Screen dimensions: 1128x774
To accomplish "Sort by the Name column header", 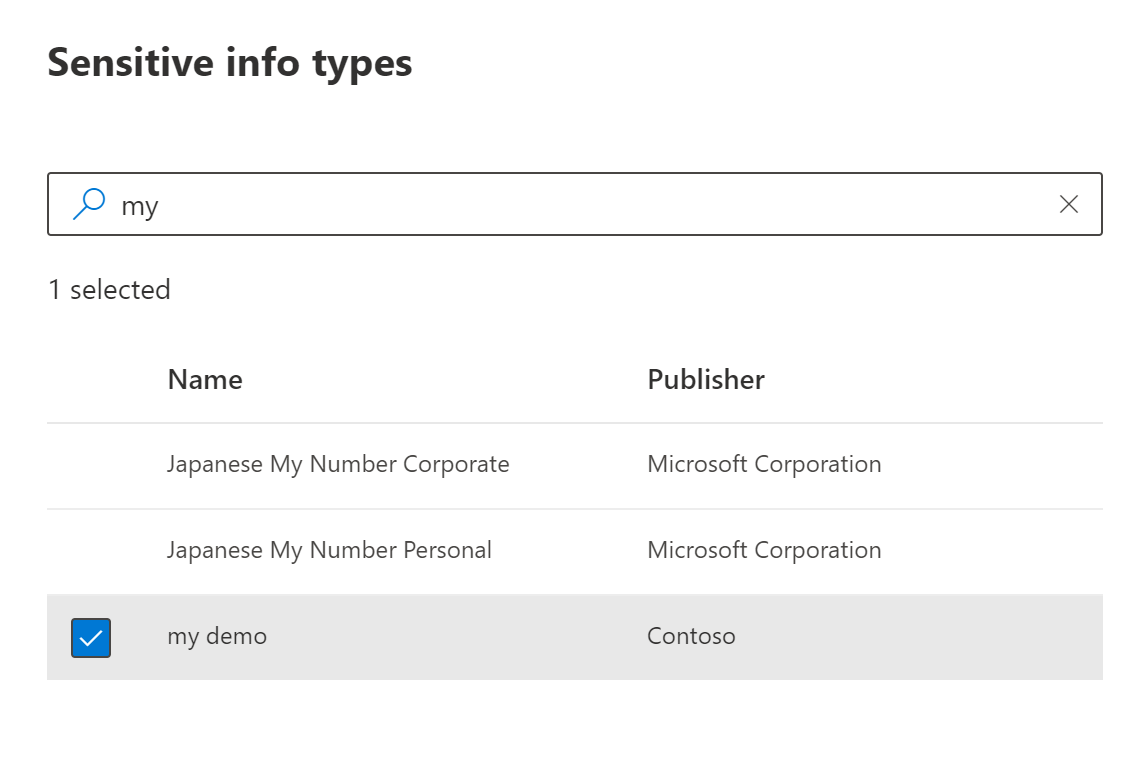I will click(205, 380).
